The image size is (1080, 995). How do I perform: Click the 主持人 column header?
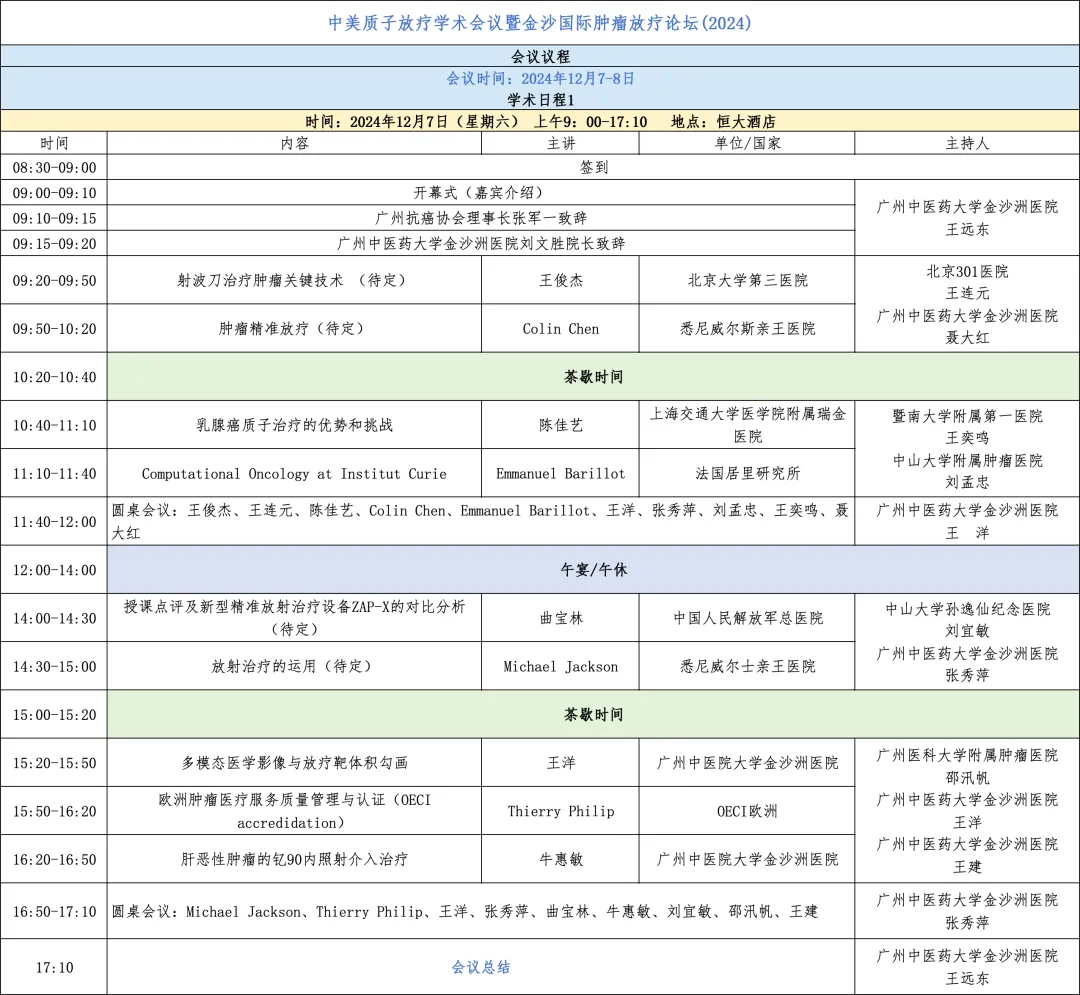967,143
